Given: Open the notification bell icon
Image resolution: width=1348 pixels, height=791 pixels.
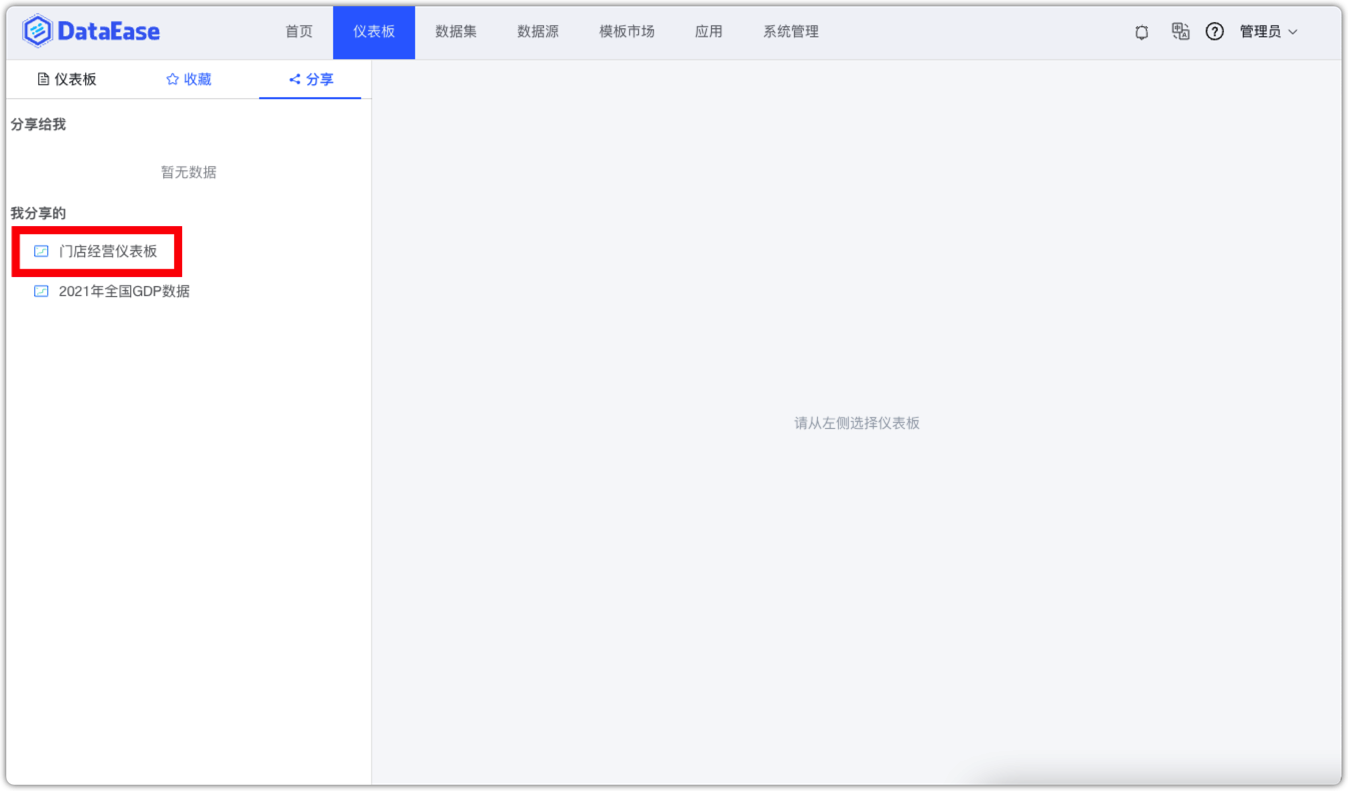Looking at the screenshot, I should pos(1141,31).
